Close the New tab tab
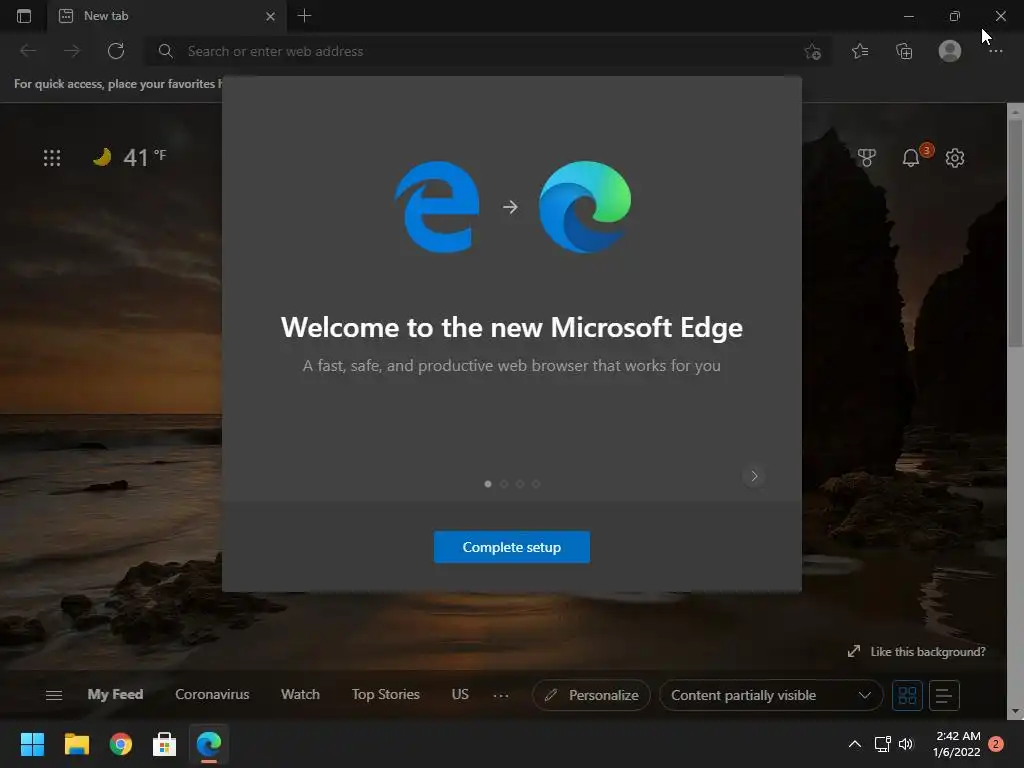Image resolution: width=1024 pixels, height=768 pixels. (270, 16)
